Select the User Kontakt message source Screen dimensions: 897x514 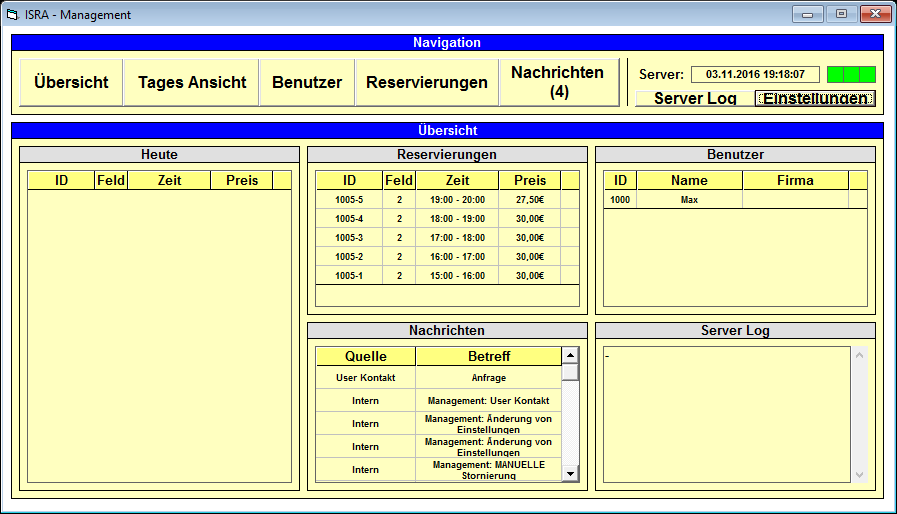point(366,378)
